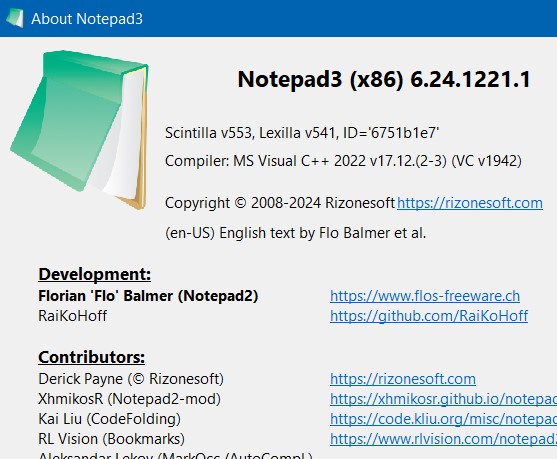Screen dimensions: 557x459
Task: Click the Kai Liu (CodeFolding) entry
Action: (109, 419)
